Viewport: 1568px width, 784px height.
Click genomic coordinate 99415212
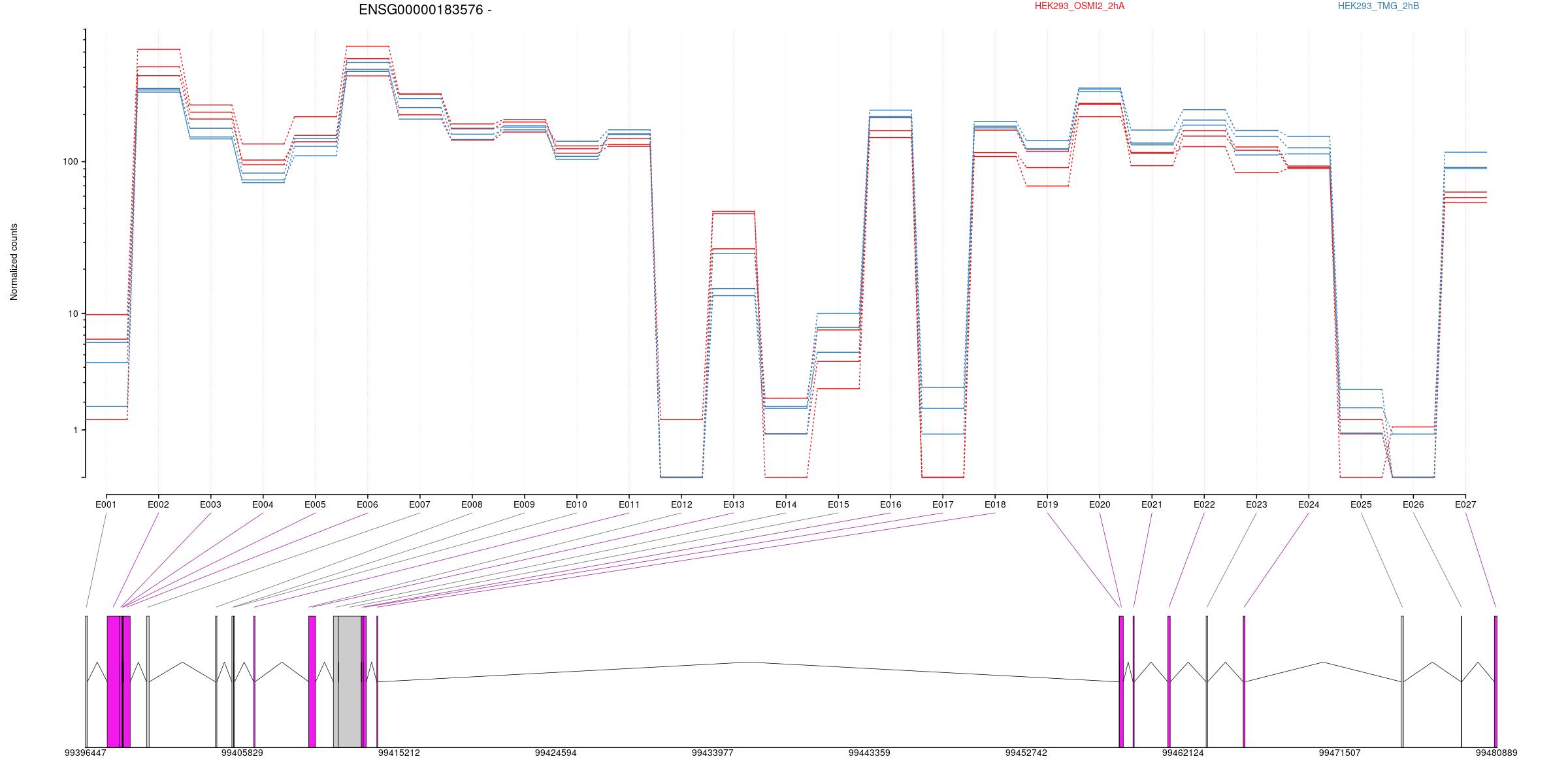pyautogui.click(x=399, y=753)
